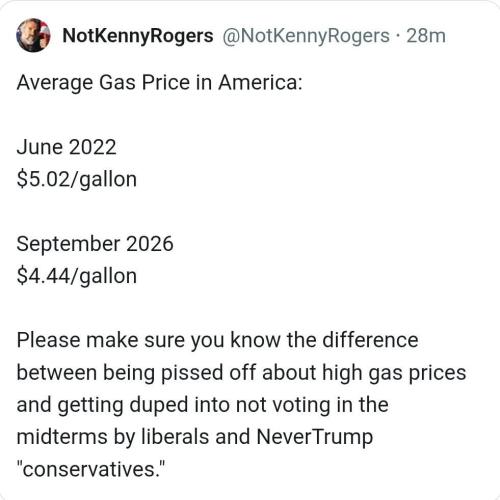The height and width of the screenshot is (500, 500).
Task: Click the words 'high gas prices'
Action: 394,373
